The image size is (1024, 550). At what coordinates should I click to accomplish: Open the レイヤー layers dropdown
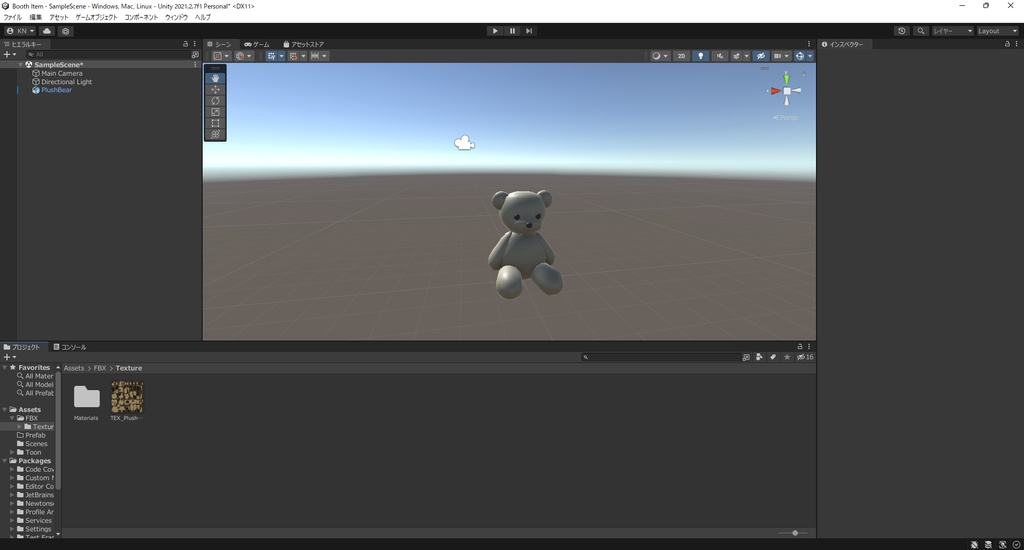pos(952,31)
